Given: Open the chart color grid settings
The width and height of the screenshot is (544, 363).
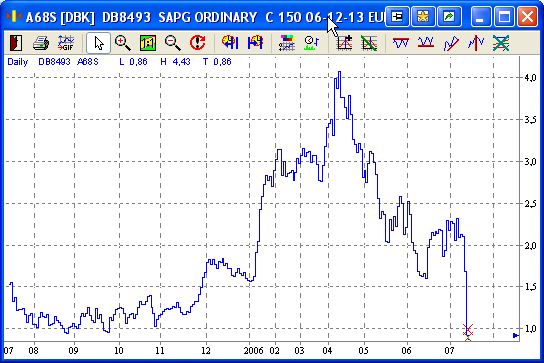Looking at the screenshot, I should 287,43.
